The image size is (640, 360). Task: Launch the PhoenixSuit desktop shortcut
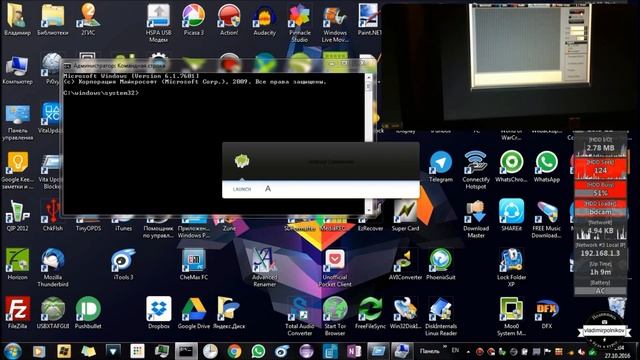[441, 264]
